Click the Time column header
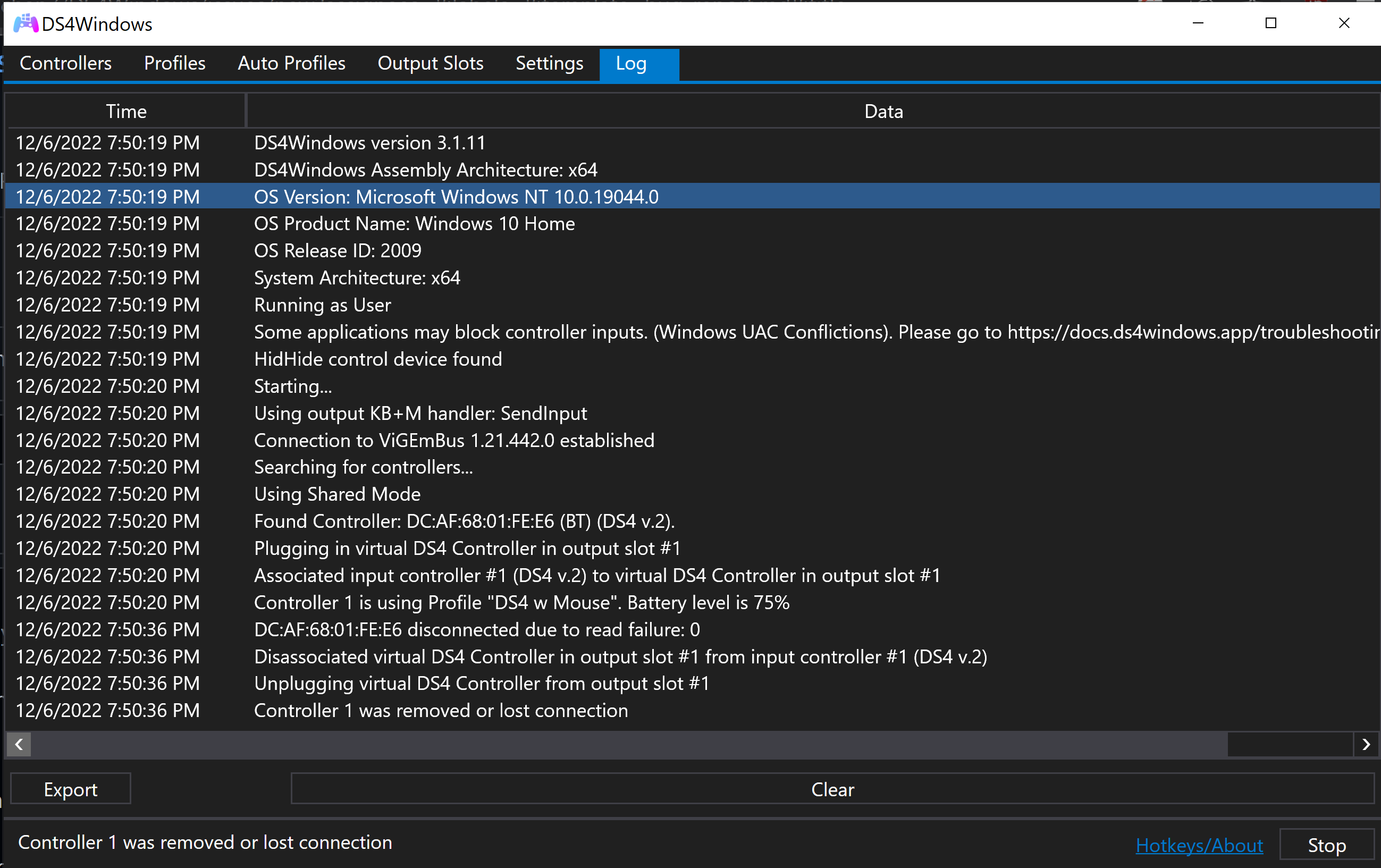1381x868 pixels. (125, 111)
